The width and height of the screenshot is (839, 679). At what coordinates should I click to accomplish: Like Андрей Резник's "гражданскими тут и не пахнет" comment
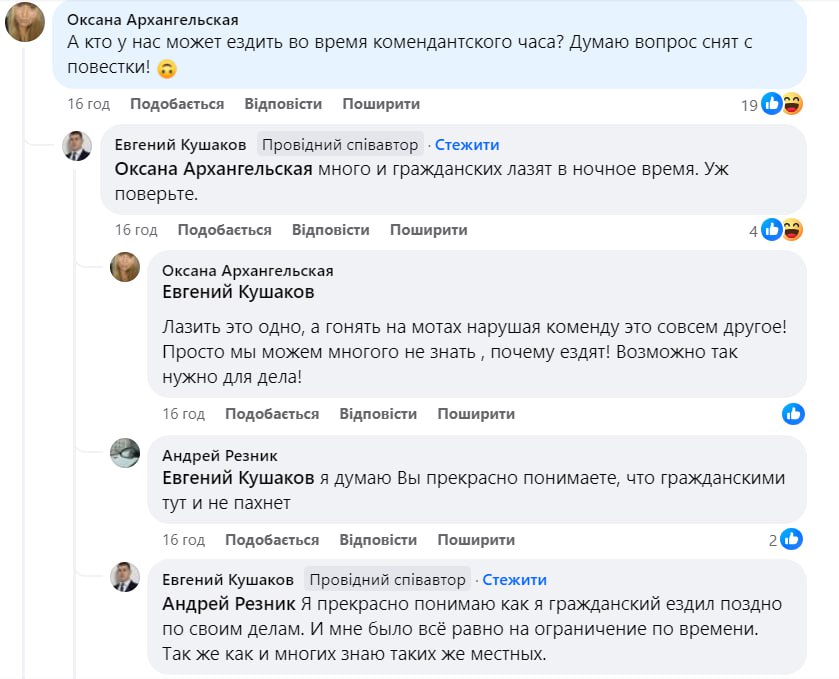272,540
